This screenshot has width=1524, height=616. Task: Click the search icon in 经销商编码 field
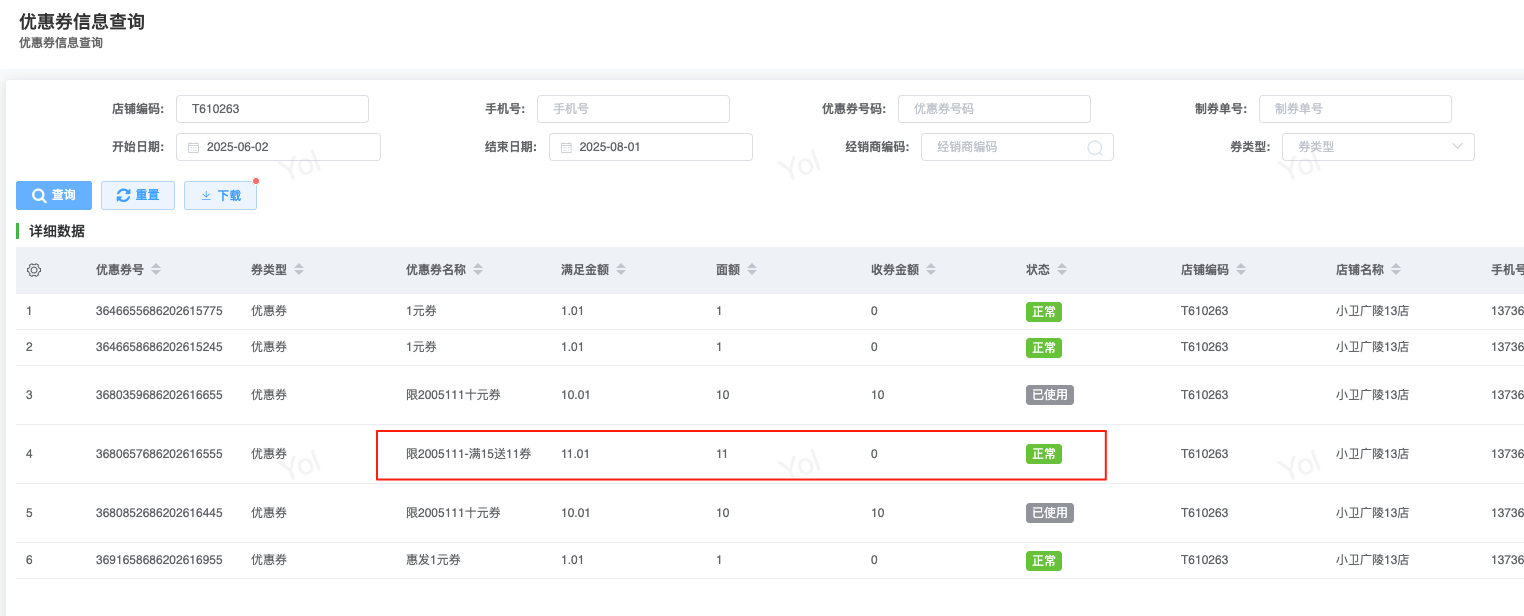point(1095,147)
